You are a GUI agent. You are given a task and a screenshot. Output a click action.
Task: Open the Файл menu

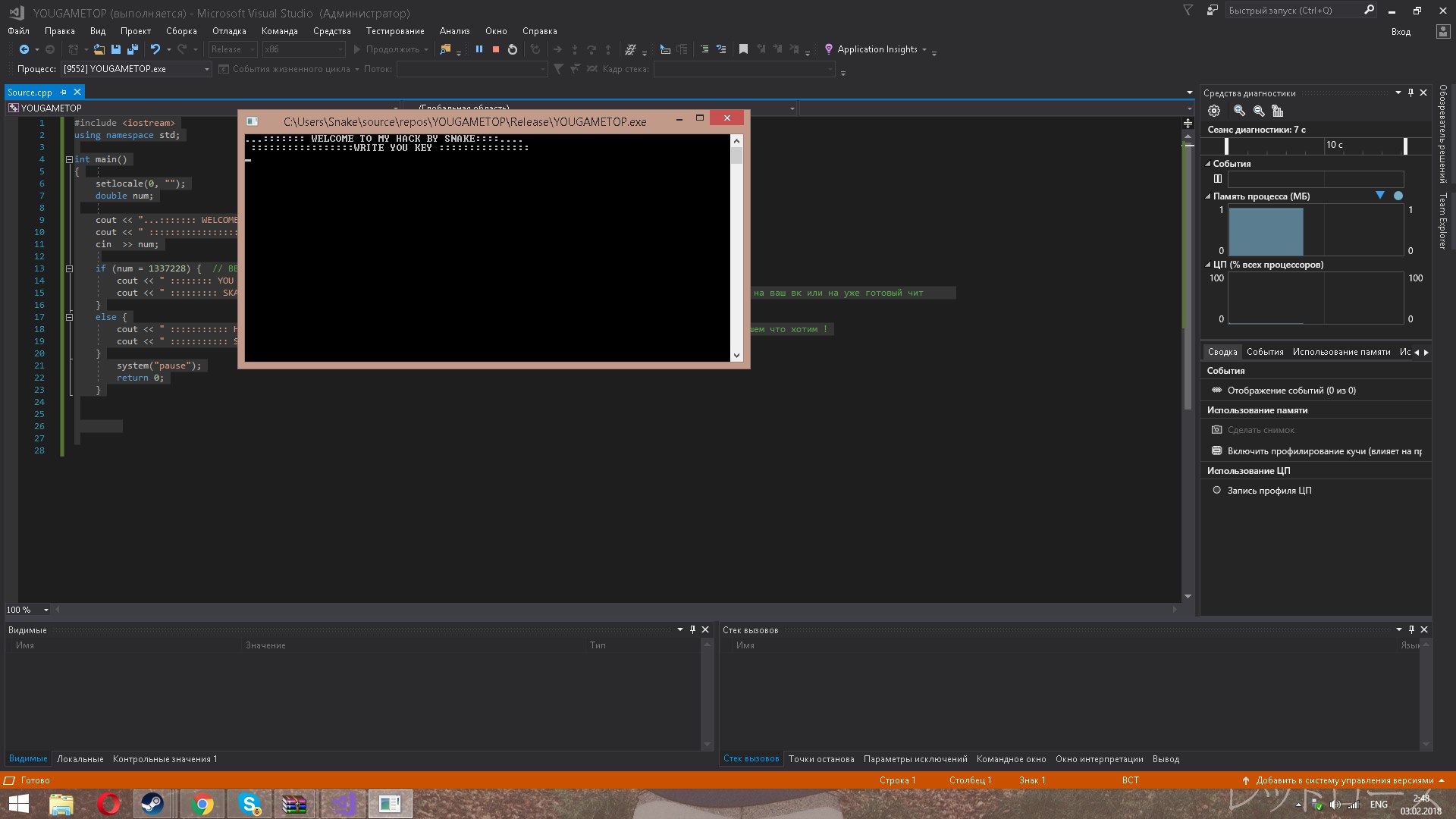[18, 31]
